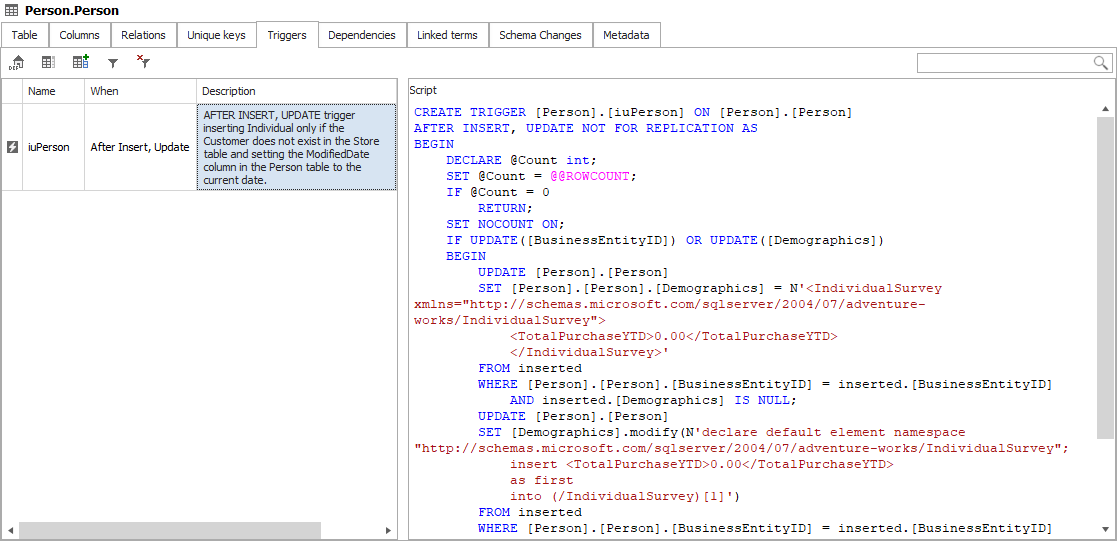
Task: Select the Metadata tab
Action: pyautogui.click(x=626, y=35)
